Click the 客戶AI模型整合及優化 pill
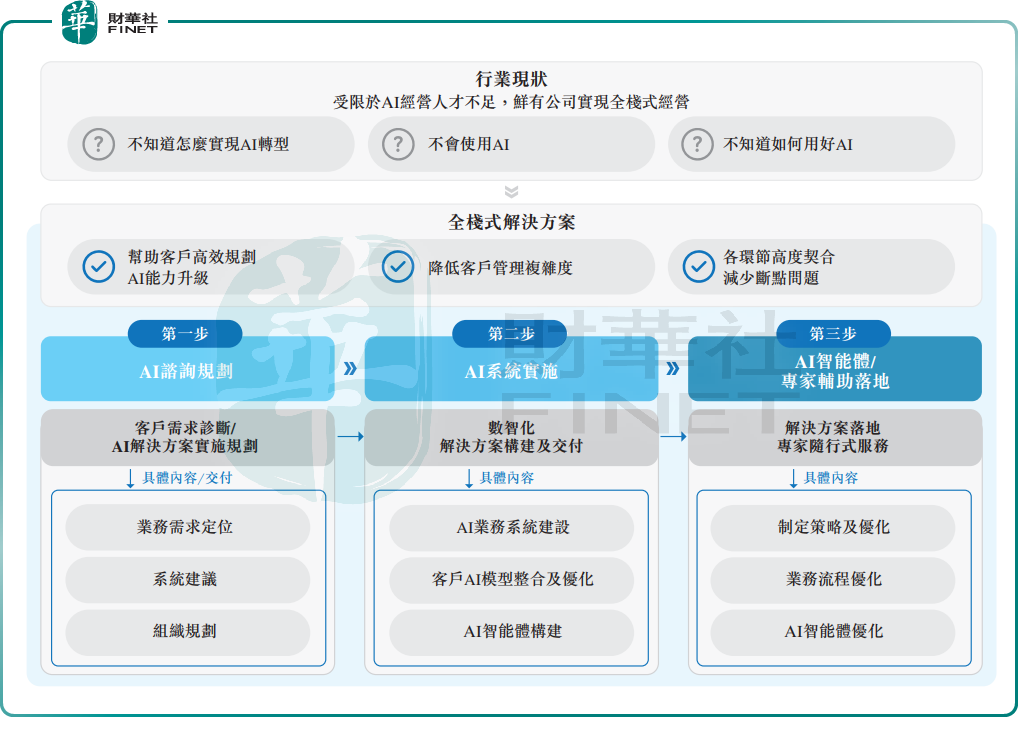 512,579
